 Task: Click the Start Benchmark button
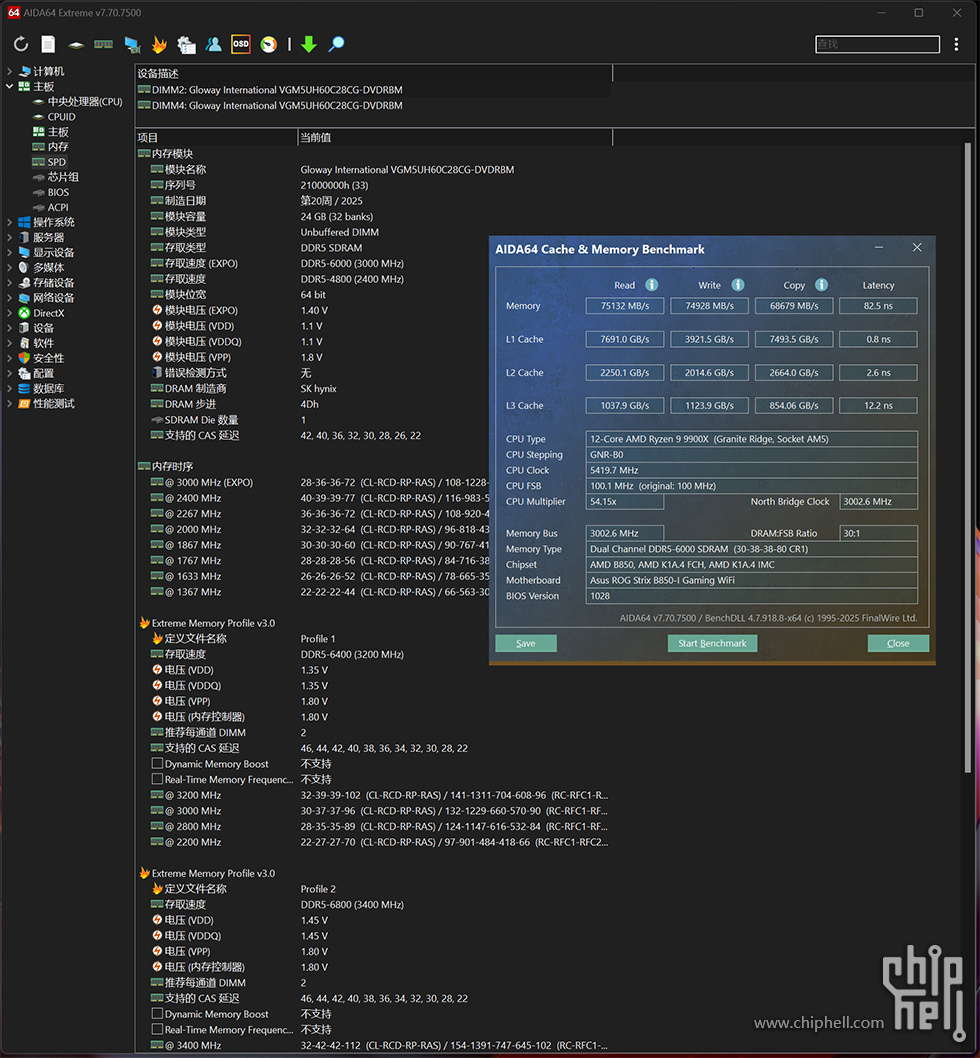coord(712,643)
